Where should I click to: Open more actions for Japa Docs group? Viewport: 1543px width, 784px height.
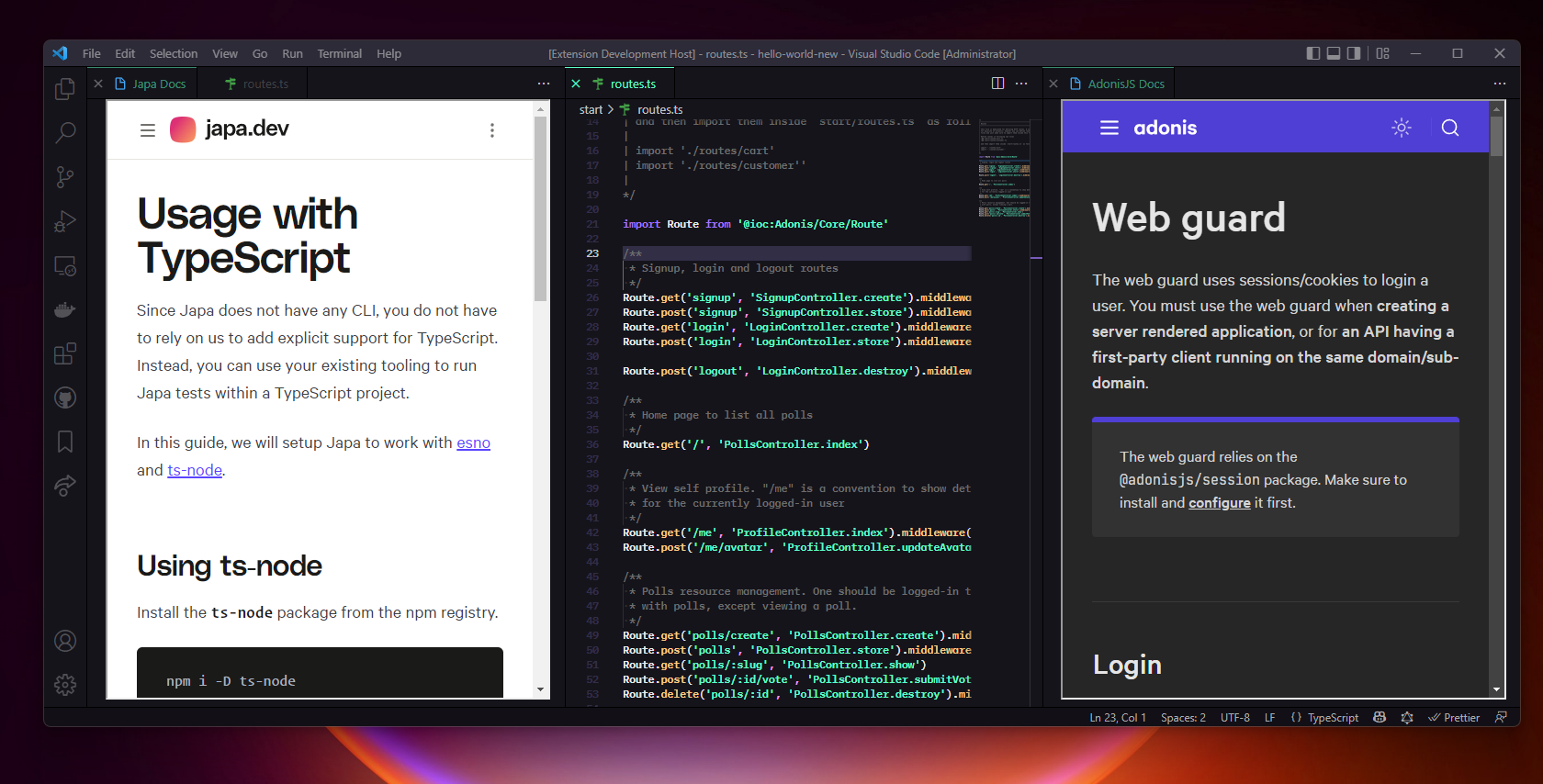544,84
